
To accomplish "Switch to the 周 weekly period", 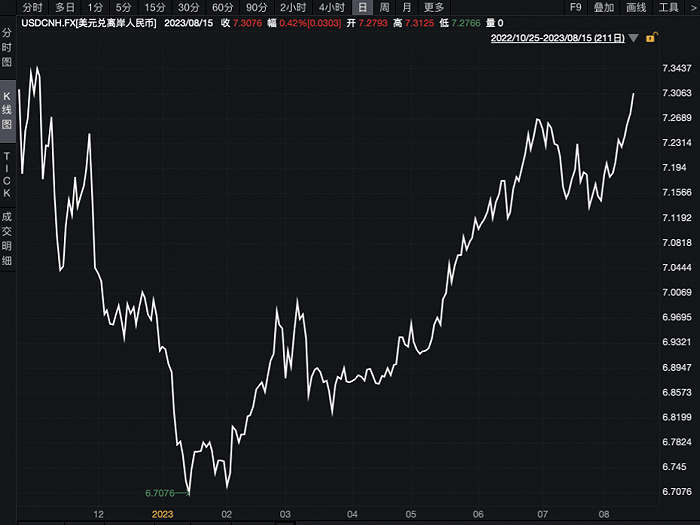I will coord(384,7).
